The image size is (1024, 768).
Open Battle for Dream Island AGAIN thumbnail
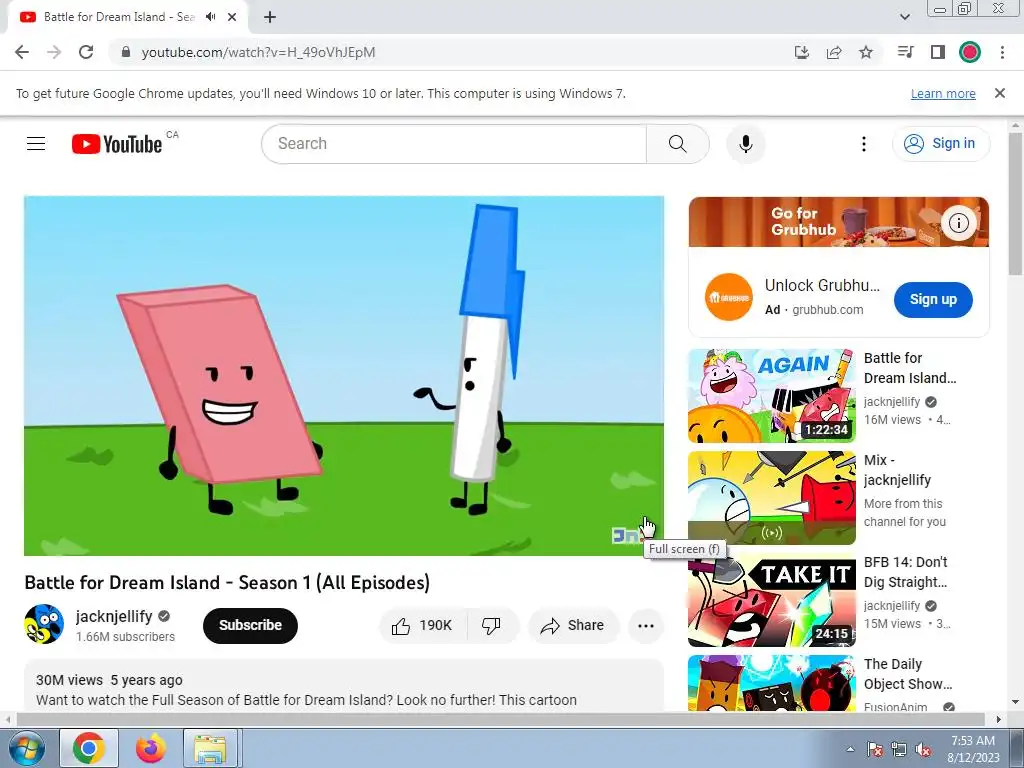point(771,396)
